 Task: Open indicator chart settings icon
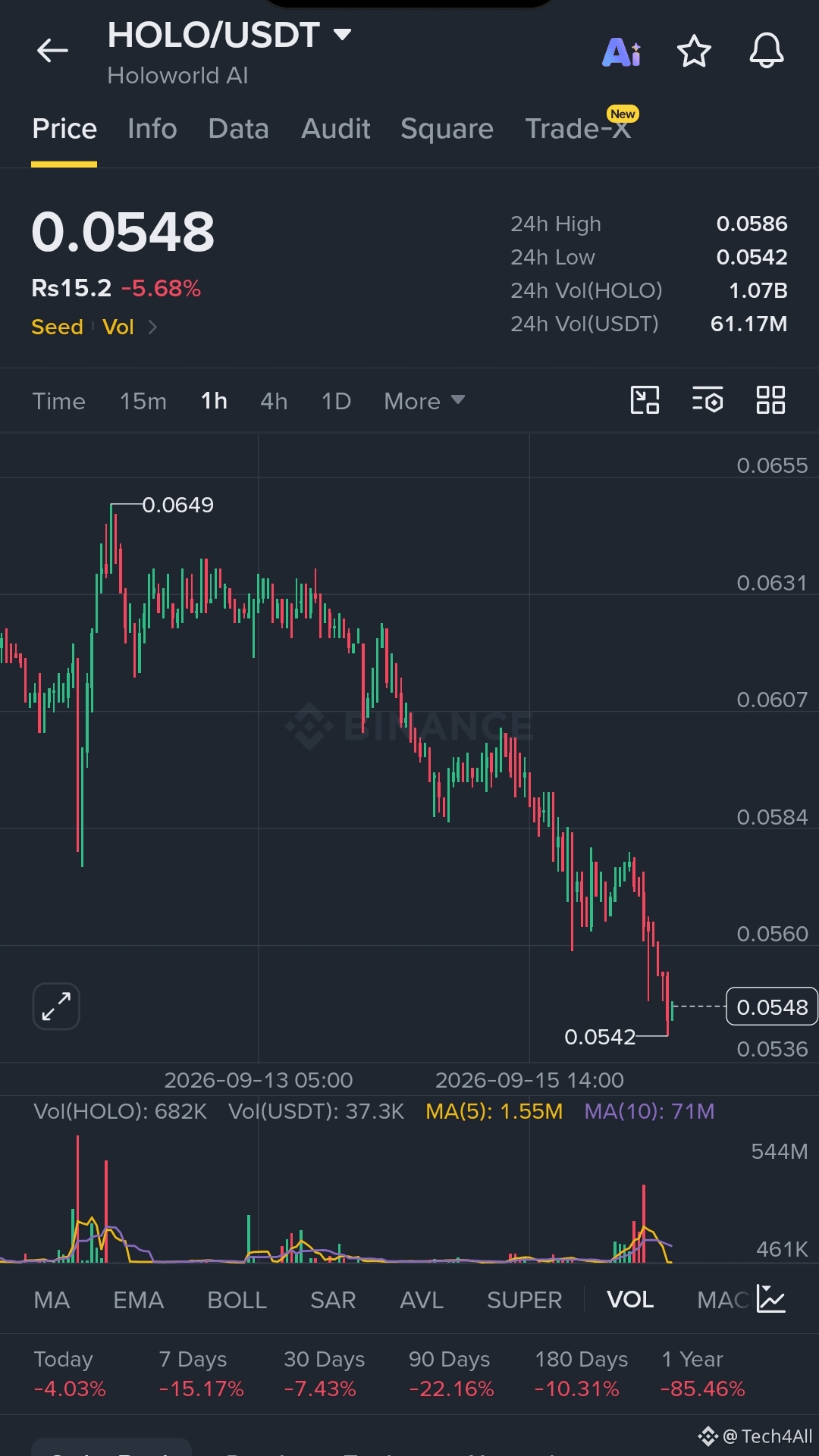(x=771, y=1299)
